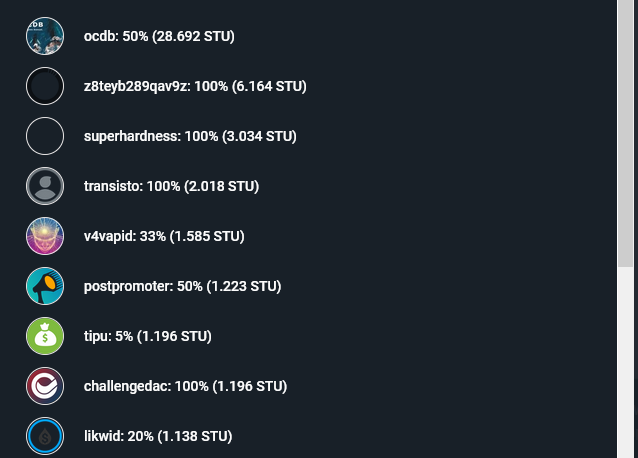This screenshot has height=458, width=638.
Task: Open postpromoter's 50% vote entry
Action: [x=182, y=287]
